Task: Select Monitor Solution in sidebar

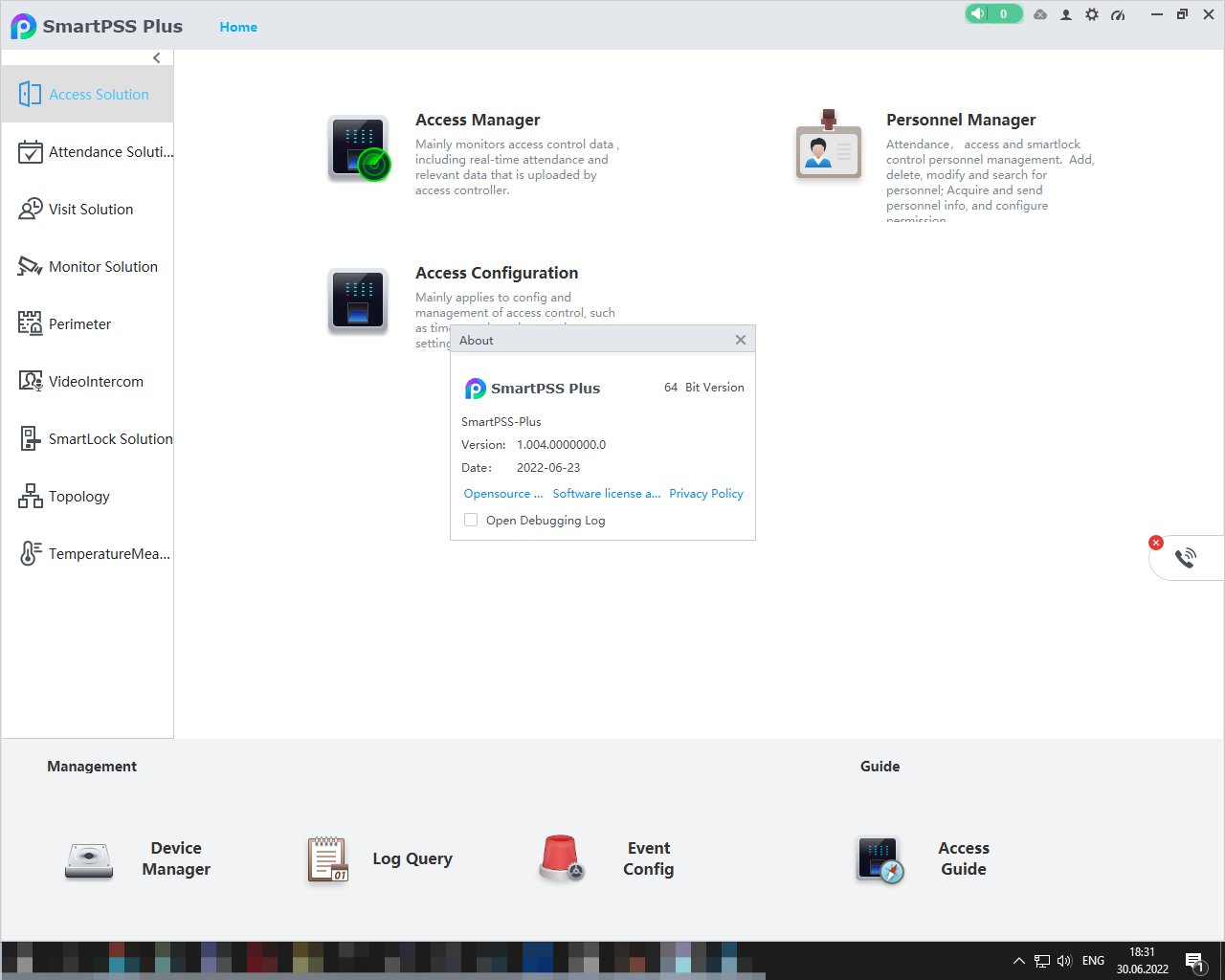Action: (87, 267)
